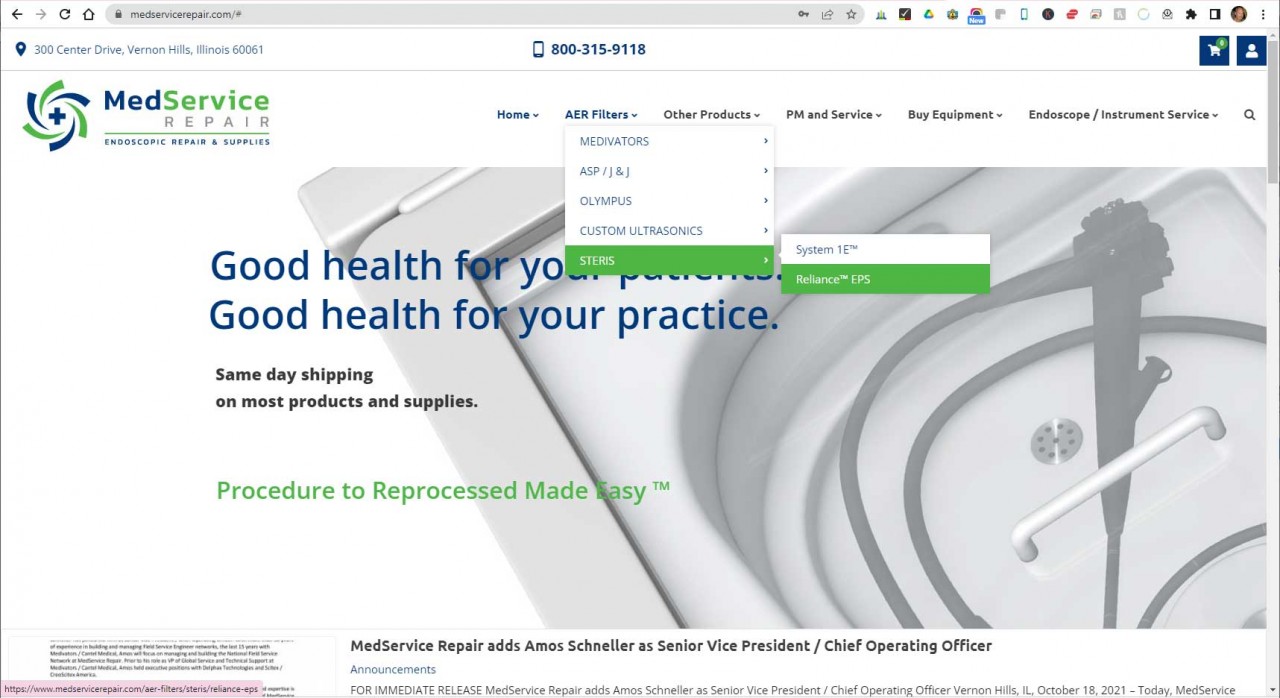Open the Chrome profile avatar
The width and height of the screenshot is (1280, 698).
coord(1239,15)
